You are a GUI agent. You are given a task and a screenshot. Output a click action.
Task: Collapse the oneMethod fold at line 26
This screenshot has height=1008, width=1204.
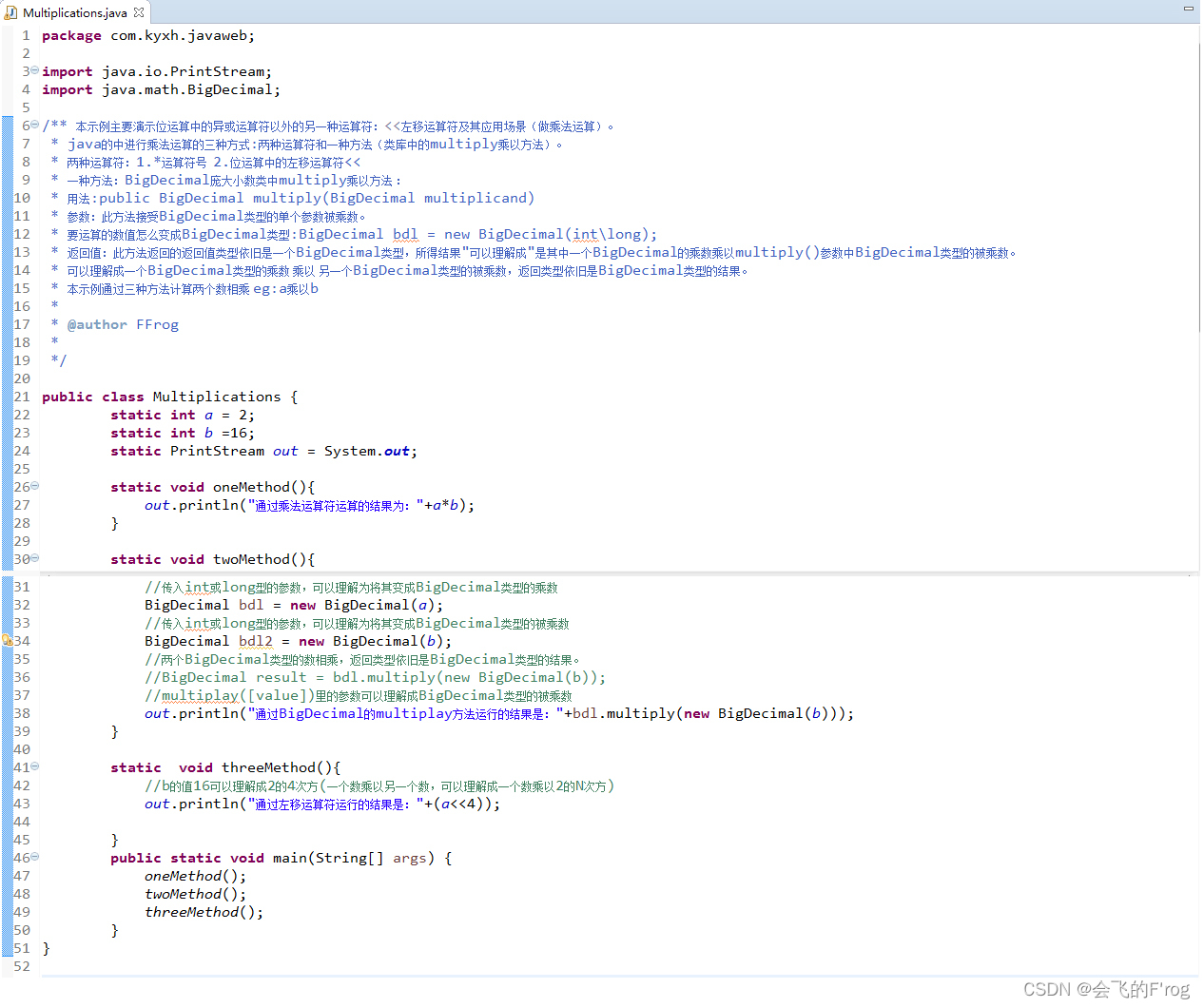(x=35, y=486)
